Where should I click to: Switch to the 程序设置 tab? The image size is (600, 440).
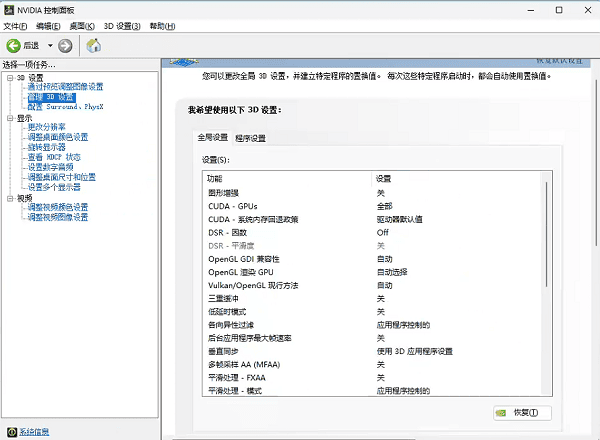pos(250,137)
